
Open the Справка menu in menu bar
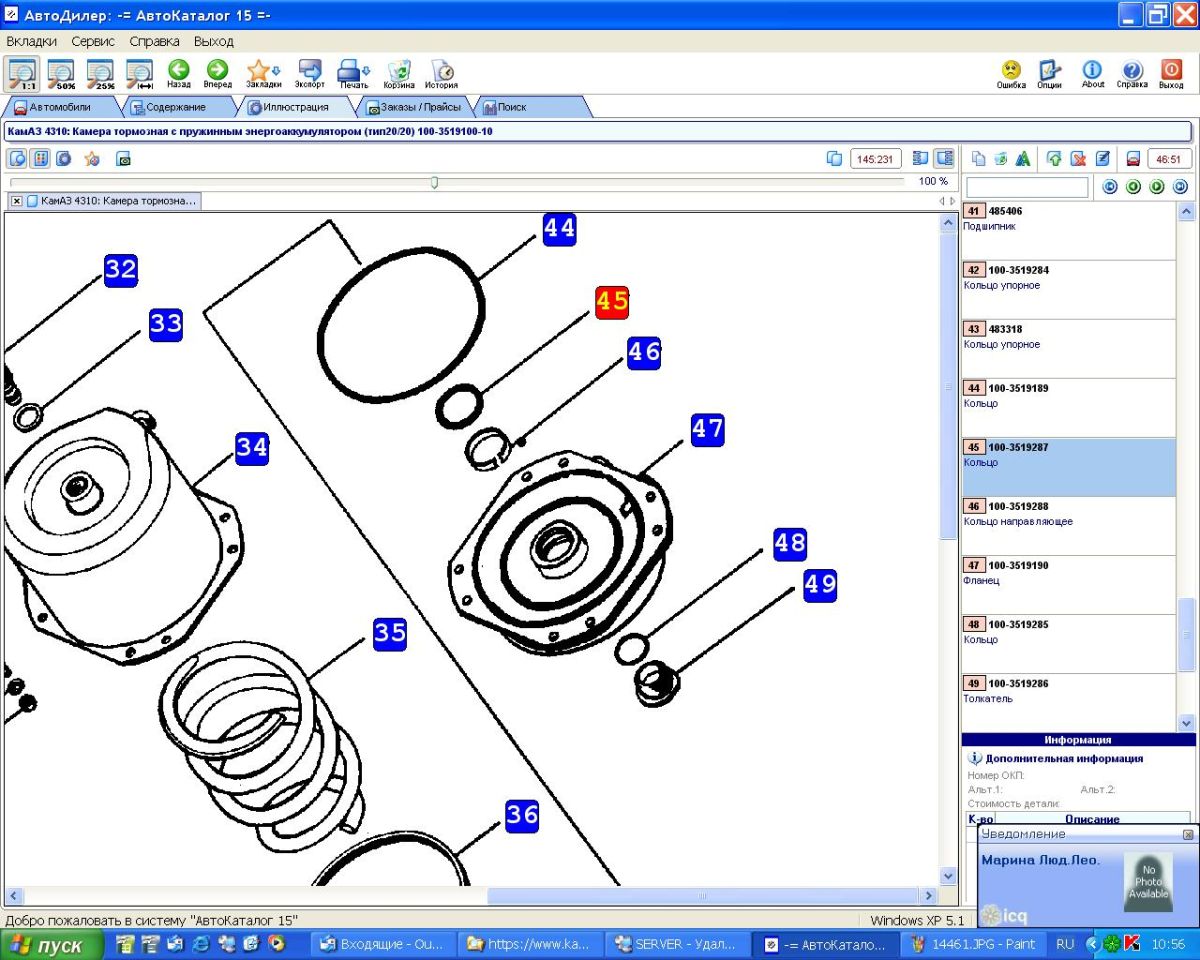155,41
